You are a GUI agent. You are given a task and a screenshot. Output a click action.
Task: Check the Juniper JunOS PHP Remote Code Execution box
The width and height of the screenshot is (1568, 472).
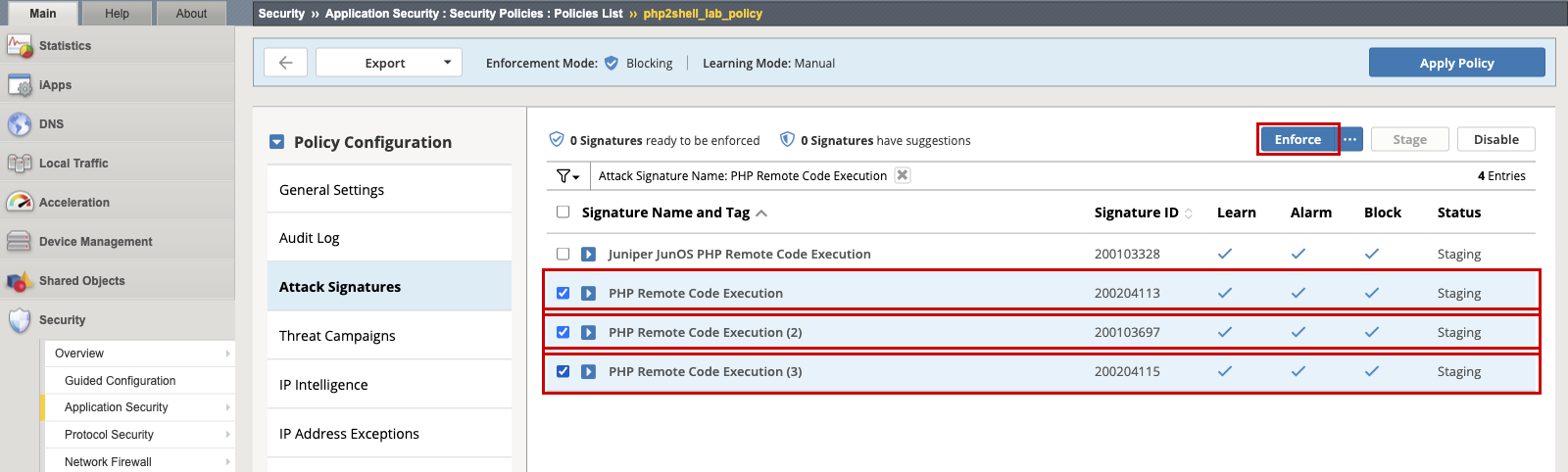point(563,254)
